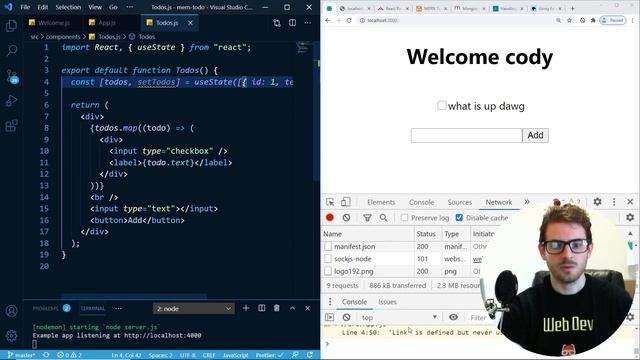Viewport: 640px width, 360px height.
Task: Create a live expression with the eye icon
Action: click(453, 317)
